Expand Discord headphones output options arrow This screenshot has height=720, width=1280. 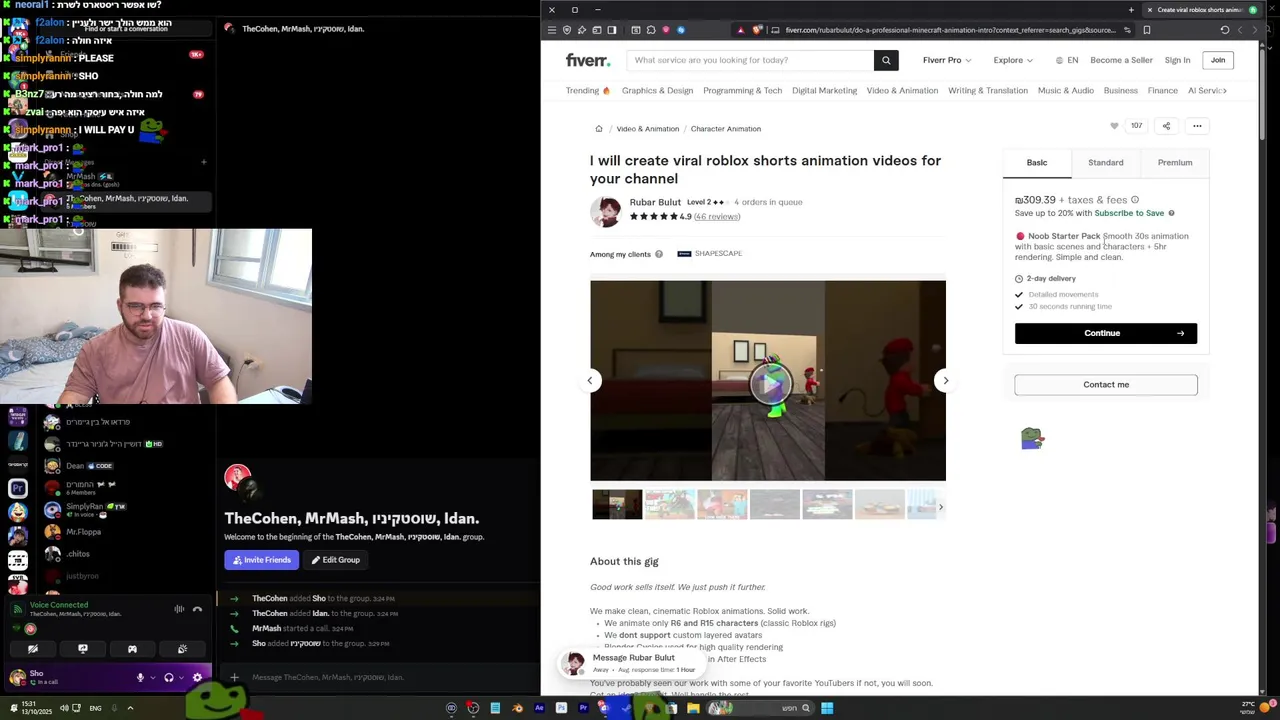tap(181, 678)
